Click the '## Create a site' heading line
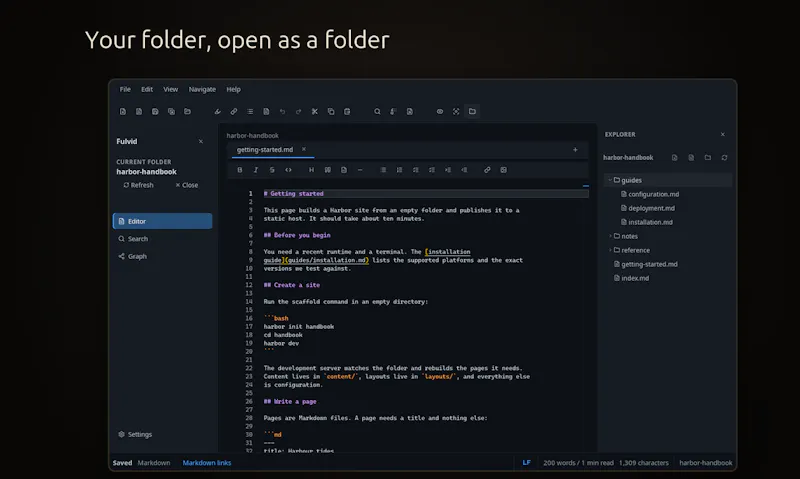 [292, 285]
